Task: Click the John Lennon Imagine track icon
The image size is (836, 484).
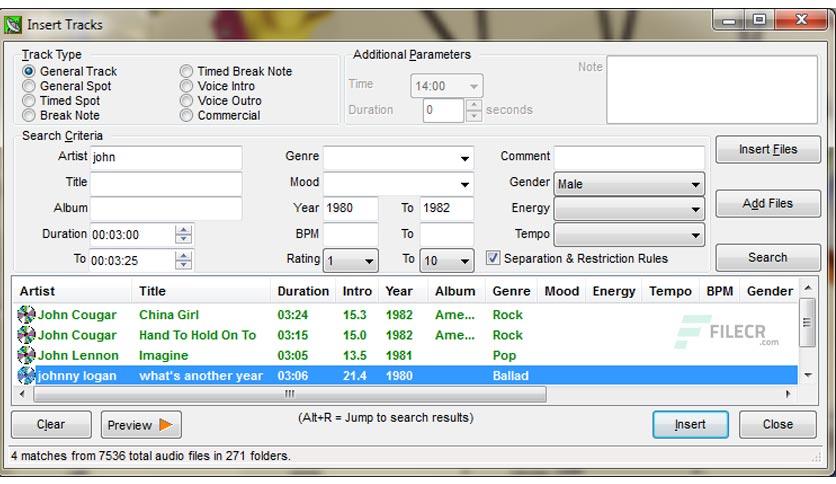Action: tap(27, 355)
